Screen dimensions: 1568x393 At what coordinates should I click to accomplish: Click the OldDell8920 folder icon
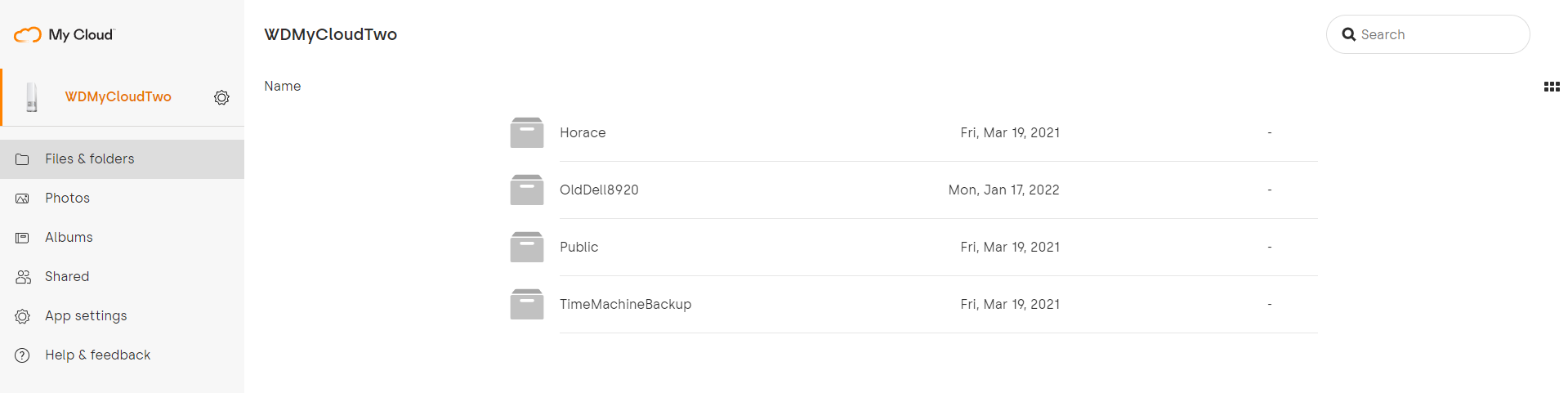[527, 190]
